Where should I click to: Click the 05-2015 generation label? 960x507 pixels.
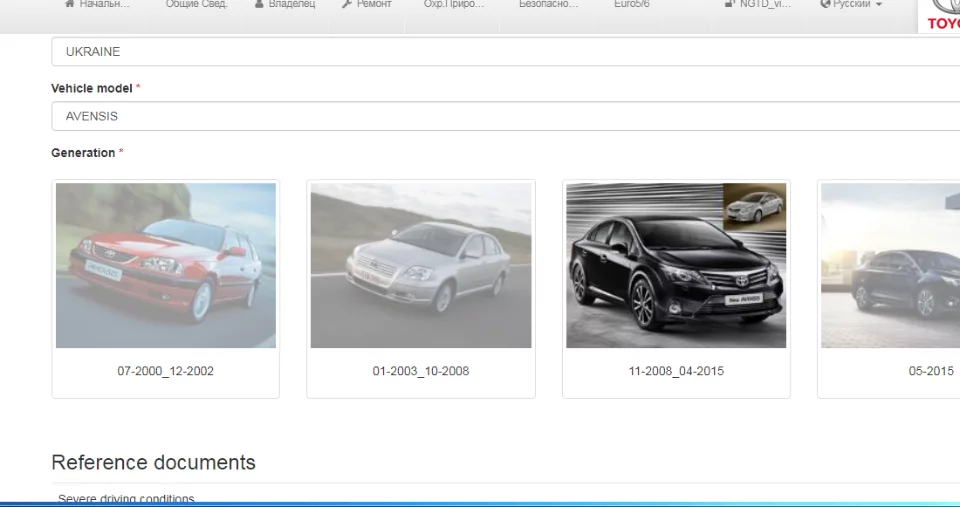pos(931,371)
